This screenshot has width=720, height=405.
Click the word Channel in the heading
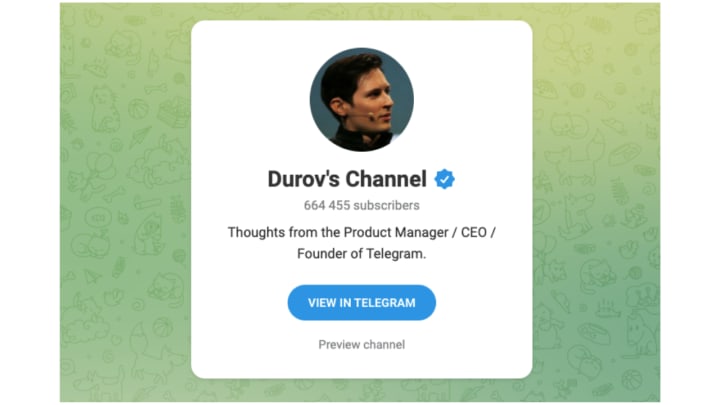(386, 179)
